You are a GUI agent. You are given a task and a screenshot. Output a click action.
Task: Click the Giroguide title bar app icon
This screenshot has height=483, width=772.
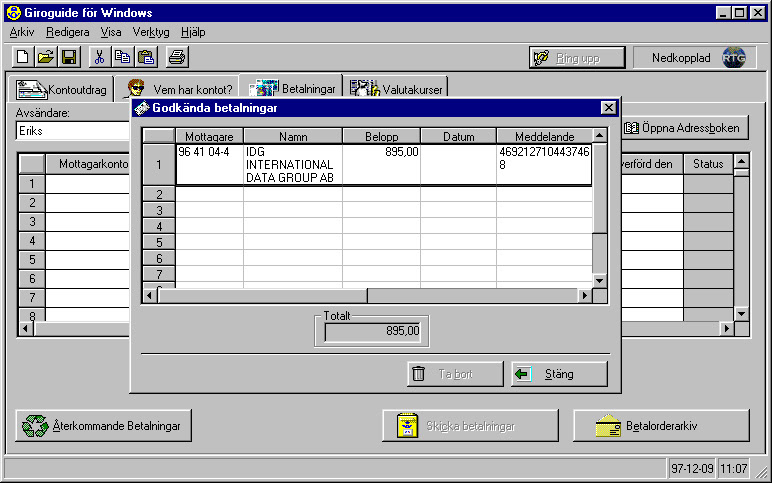[x=14, y=13]
